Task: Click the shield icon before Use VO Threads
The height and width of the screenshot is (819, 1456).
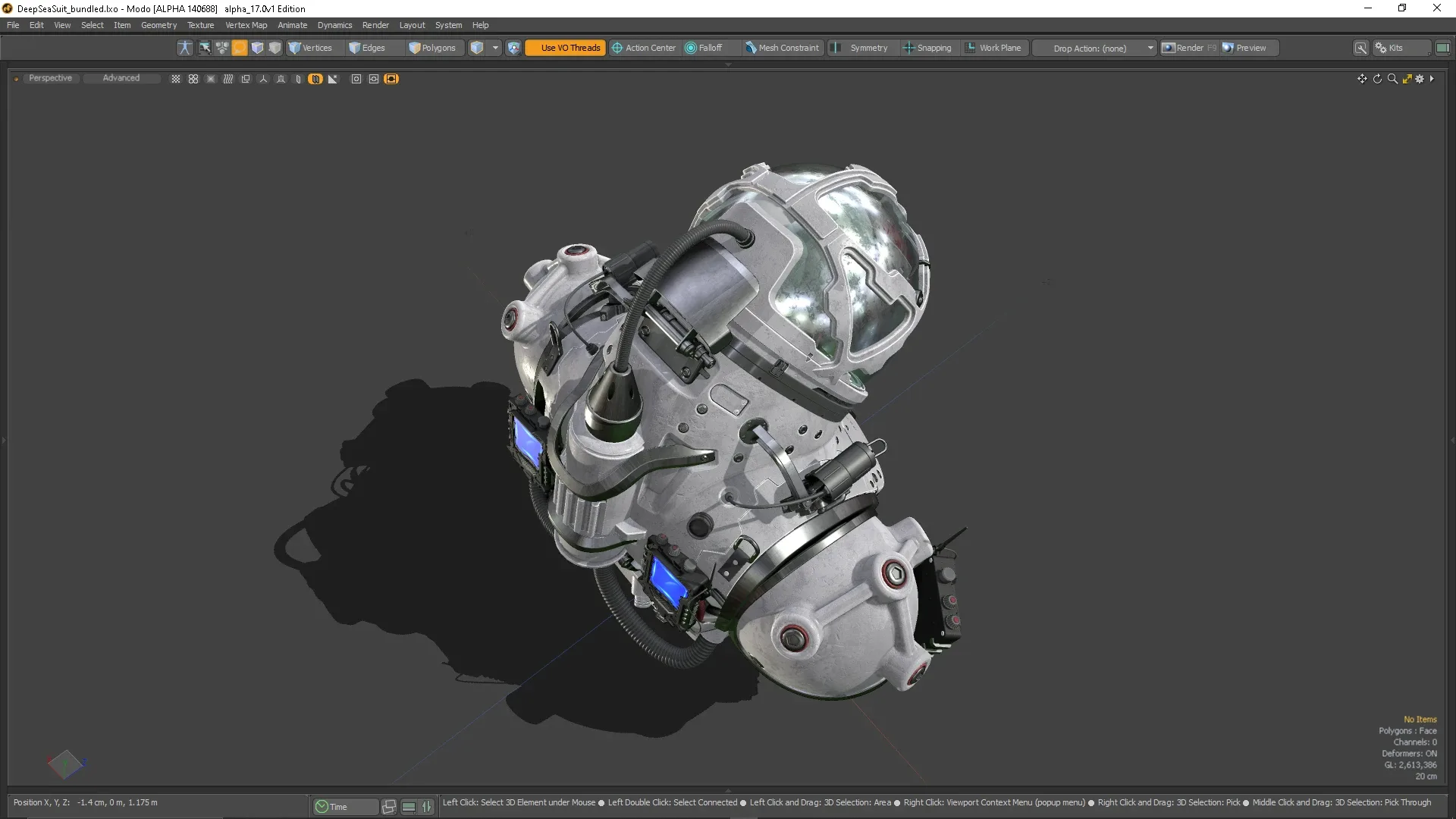Action: (513, 48)
